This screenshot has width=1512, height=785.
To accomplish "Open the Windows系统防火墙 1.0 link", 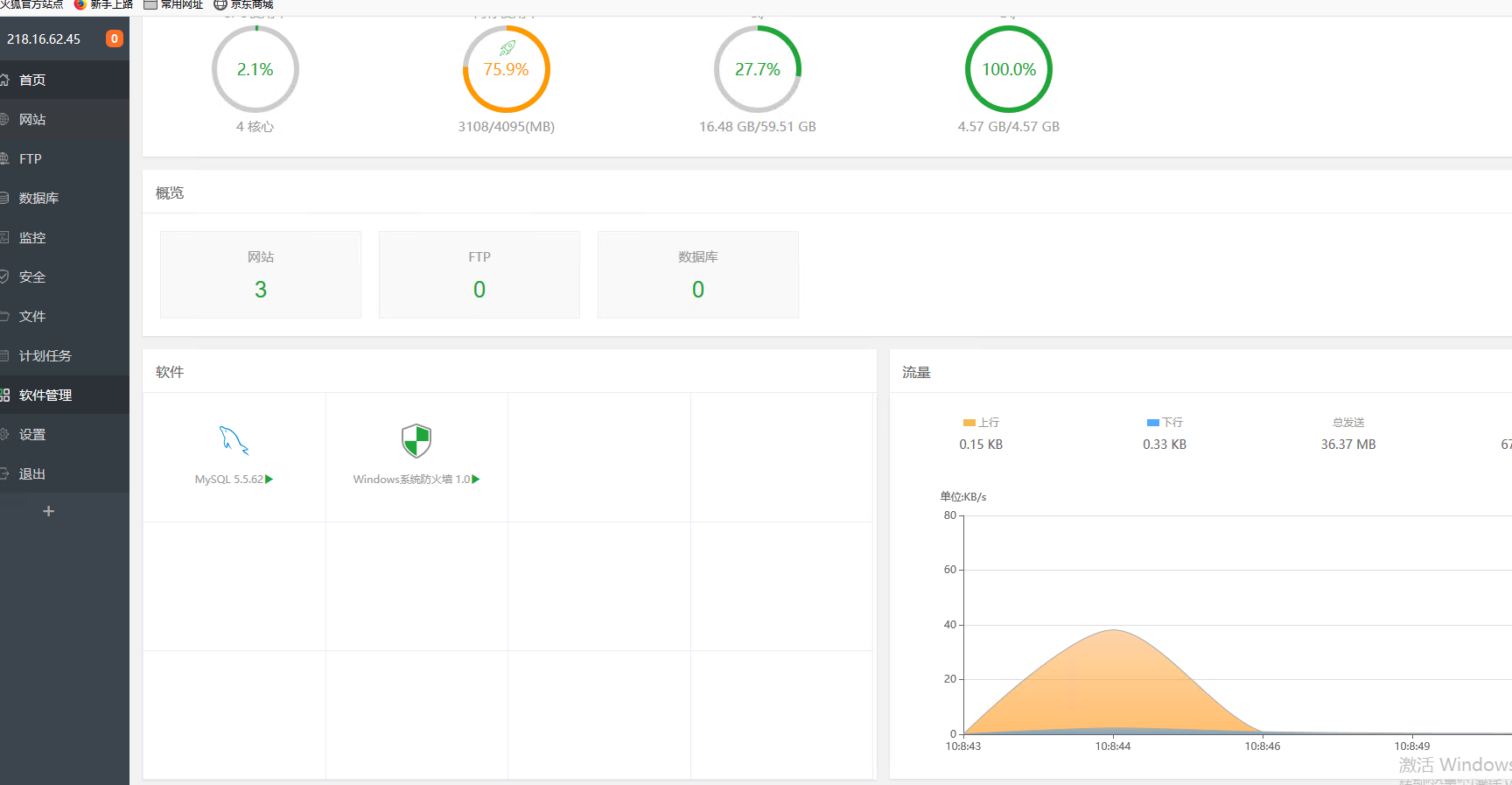I will [x=411, y=480].
